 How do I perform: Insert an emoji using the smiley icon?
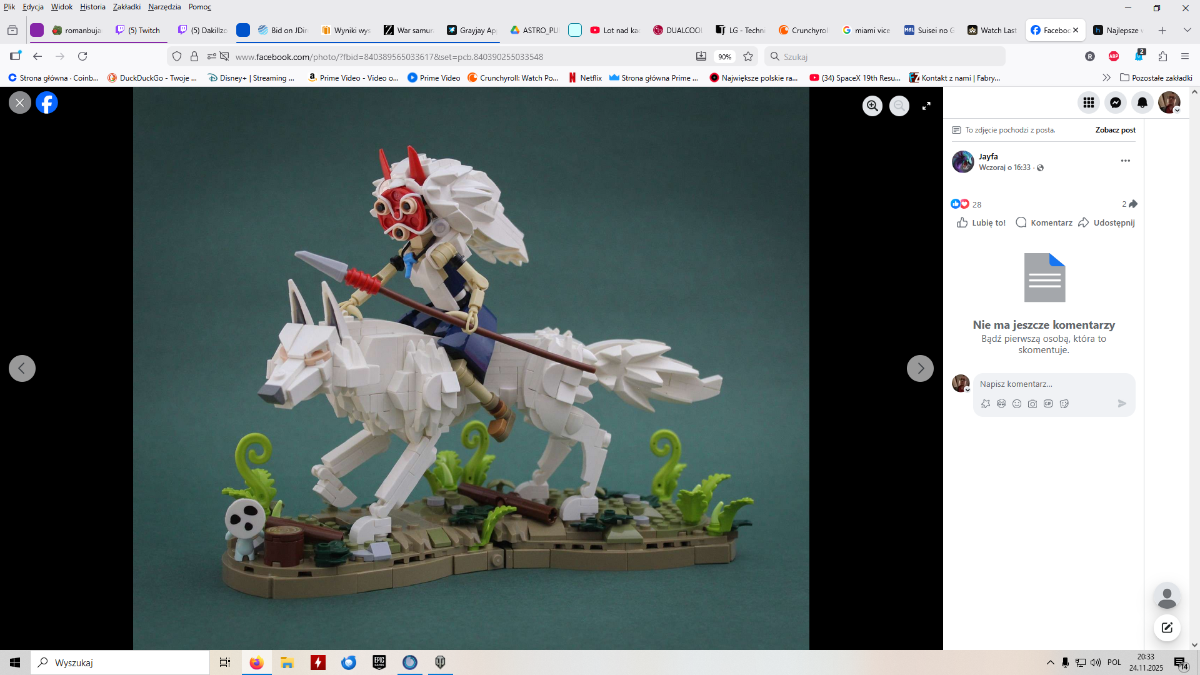tap(1016, 403)
